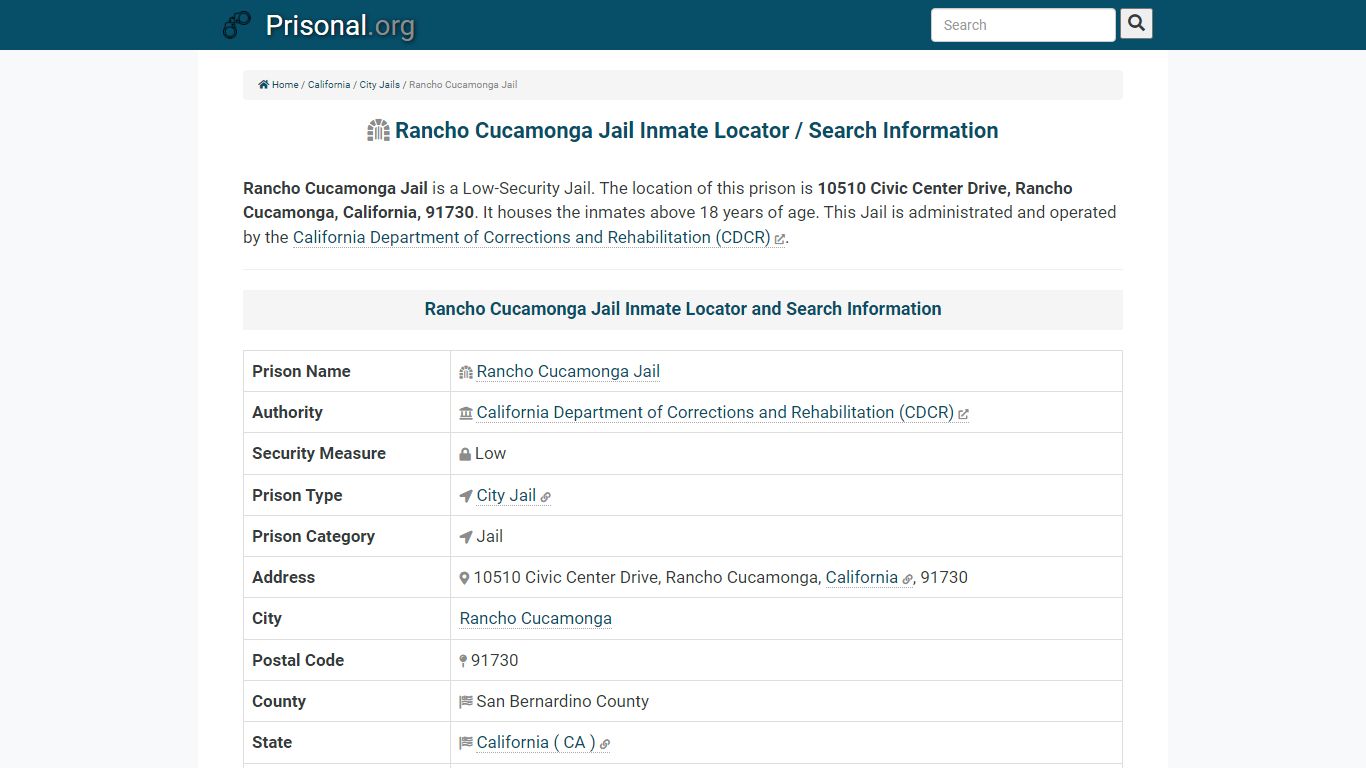Click chain-link icon after Address California link
This screenshot has height=768, width=1366.
pyautogui.click(x=907, y=579)
